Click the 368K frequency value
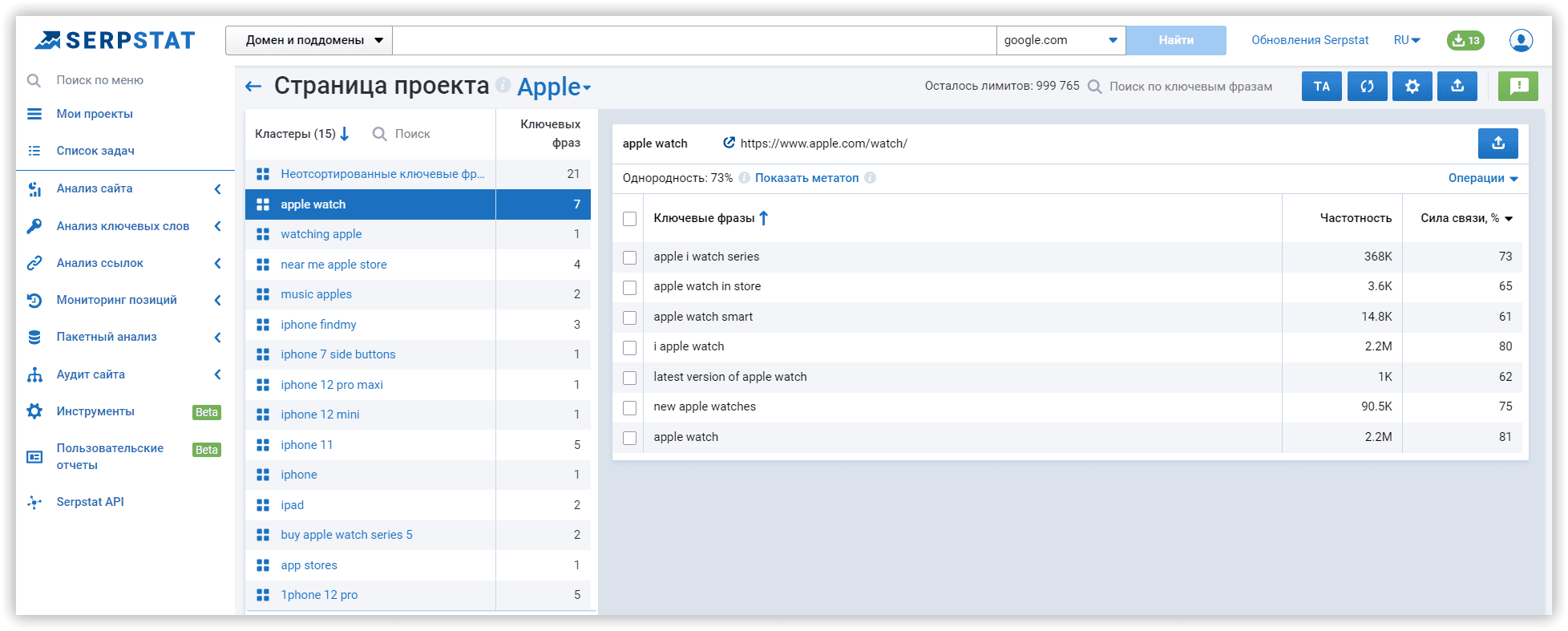Screen dimensions: 1568x631 [1378, 257]
